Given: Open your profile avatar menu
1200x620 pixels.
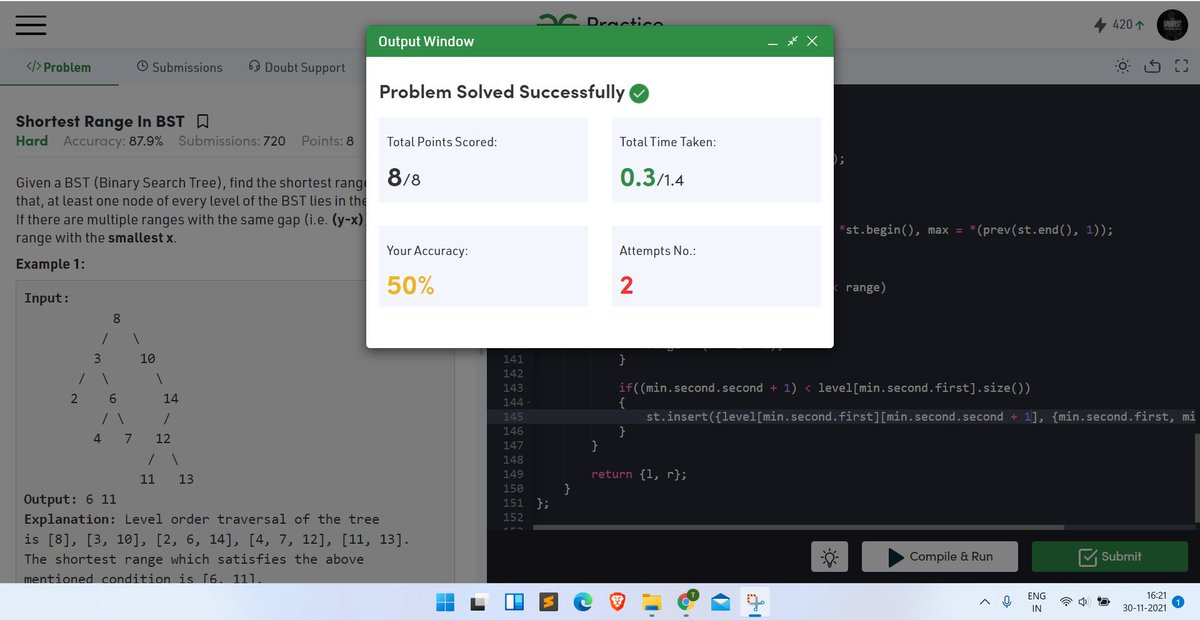Looking at the screenshot, I should [1172, 24].
